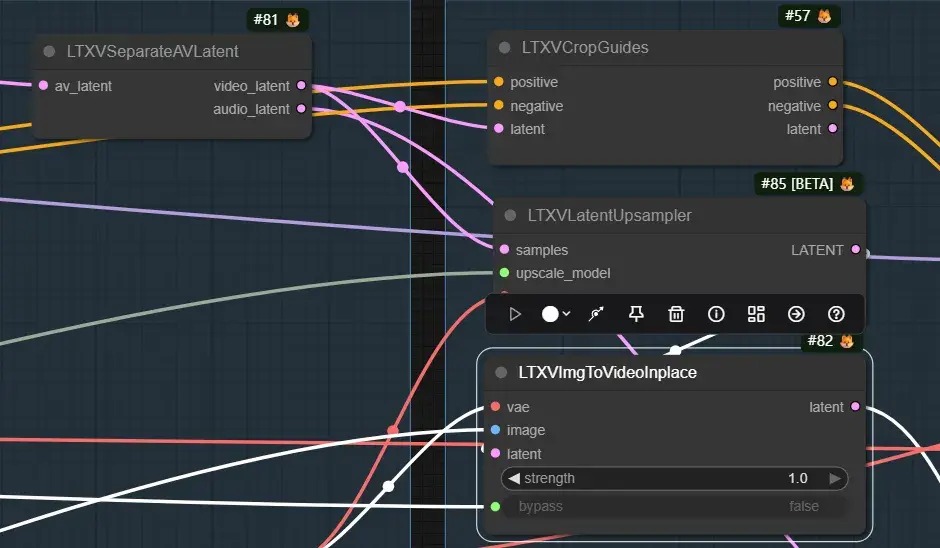Convert selection to subgraph icon
Viewport: 940px width, 548px height.
[756, 314]
